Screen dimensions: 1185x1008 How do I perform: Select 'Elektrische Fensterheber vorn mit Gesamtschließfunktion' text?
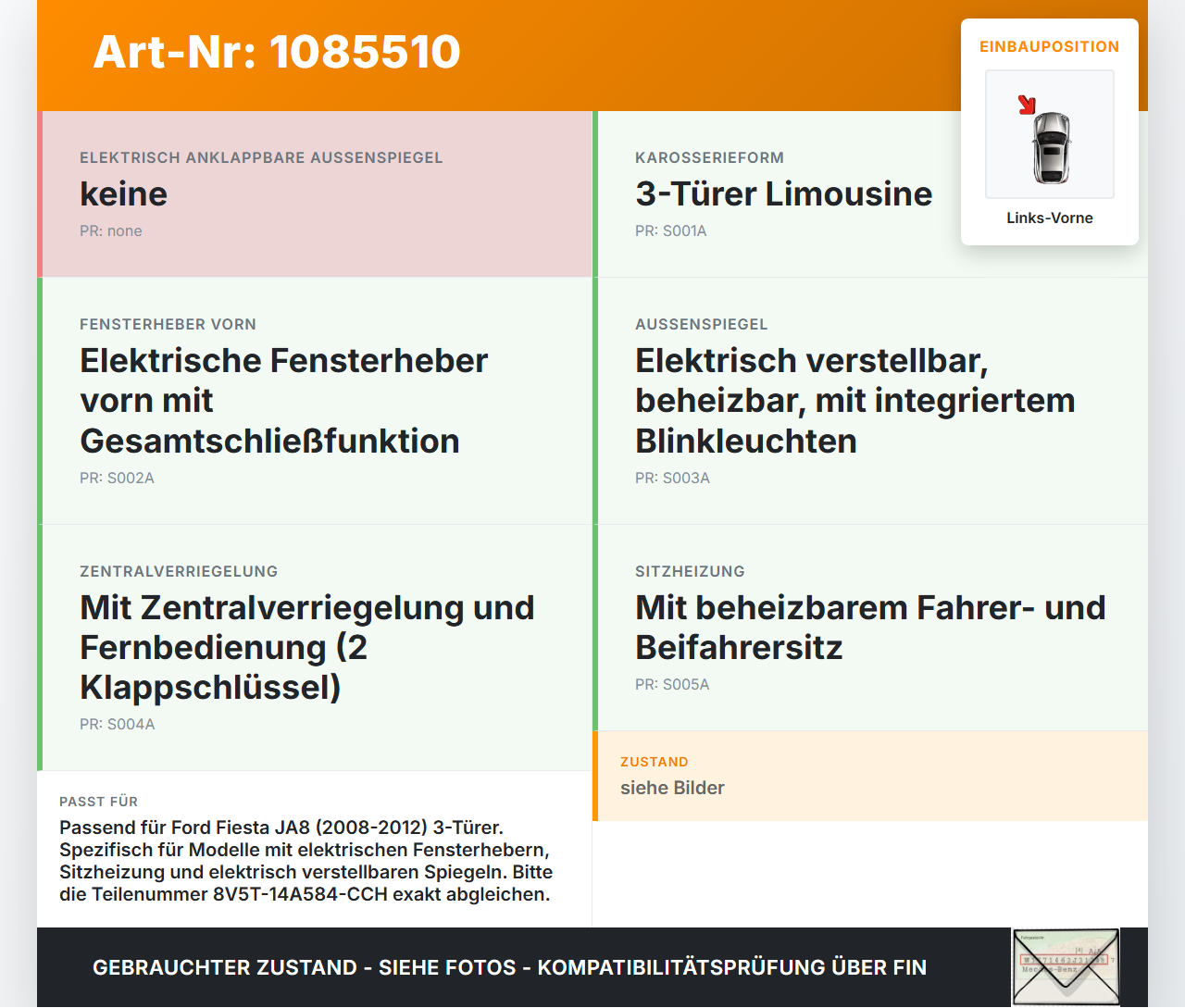coord(284,401)
